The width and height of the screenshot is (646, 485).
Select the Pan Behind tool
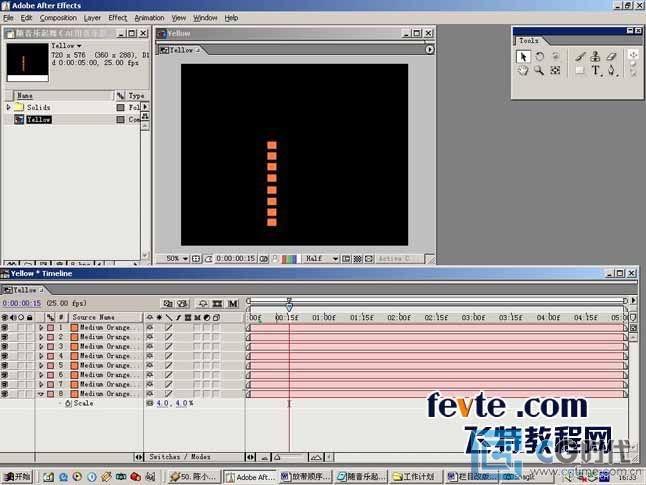pos(555,70)
